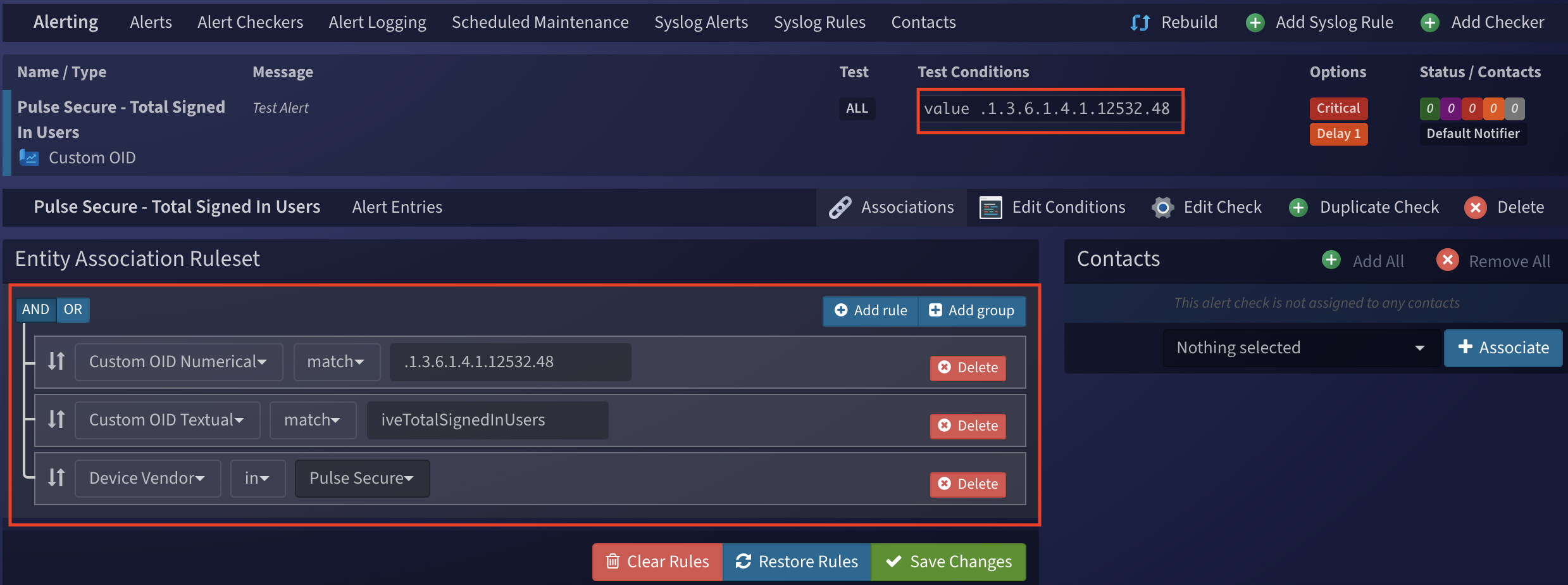Toggle the AND condition operator

[x=35, y=310]
